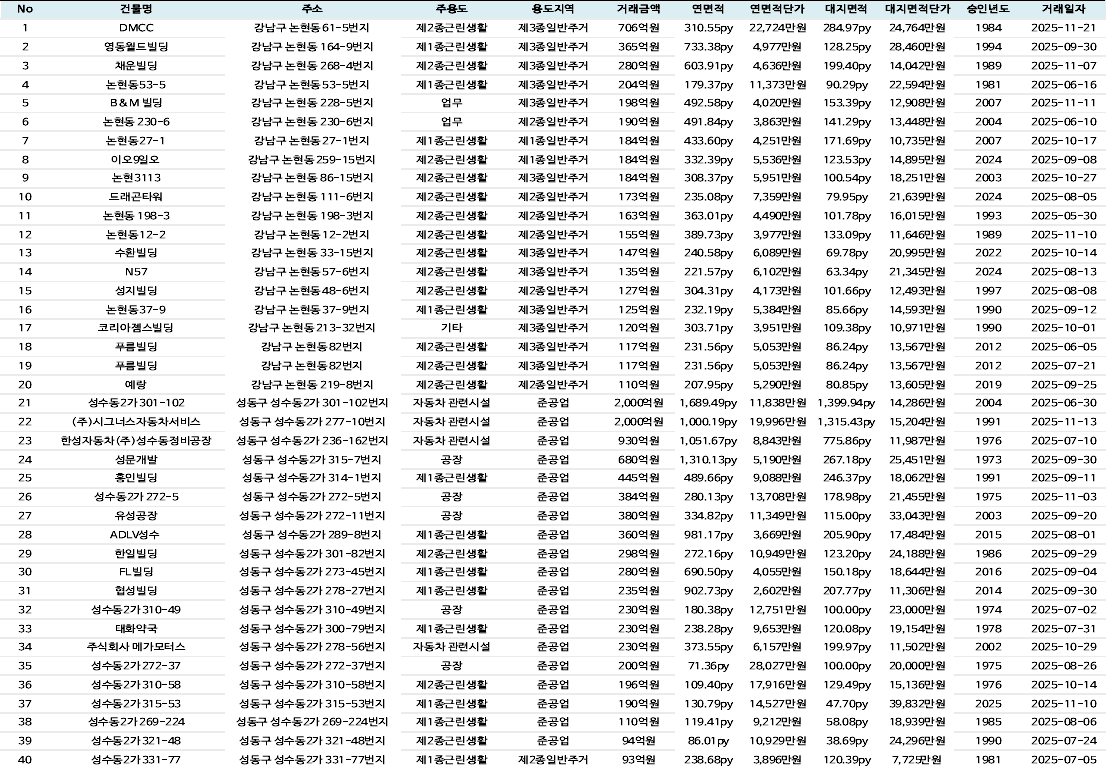Select building name 영동월드빌딩

(136, 47)
